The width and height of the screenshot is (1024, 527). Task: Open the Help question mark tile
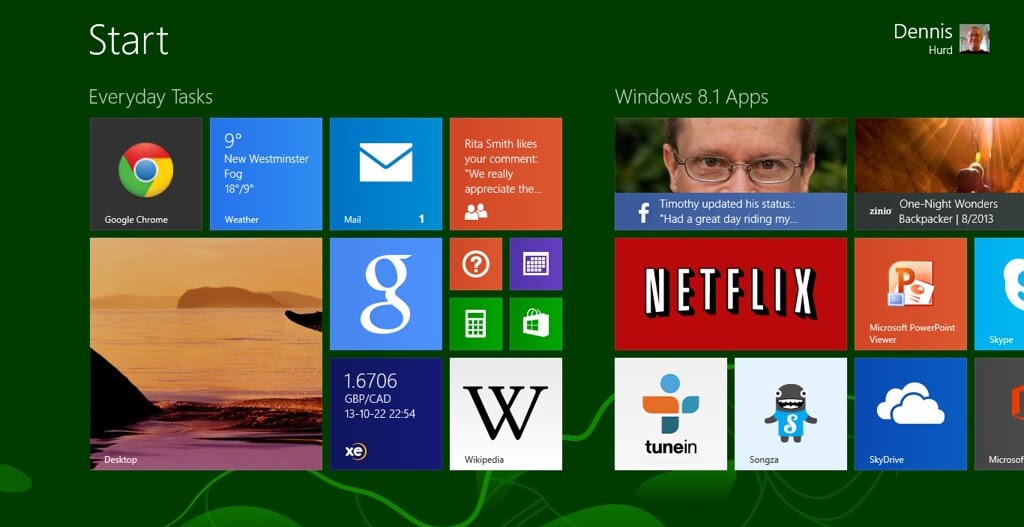pos(476,264)
